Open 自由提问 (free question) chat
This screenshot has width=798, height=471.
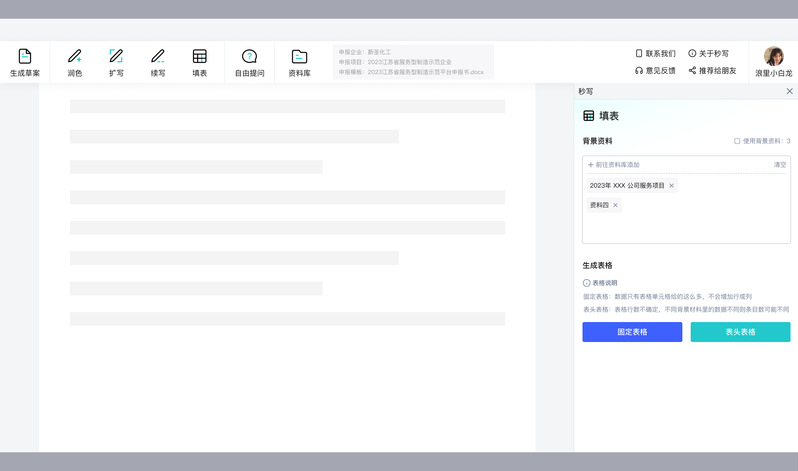coord(250,57)
